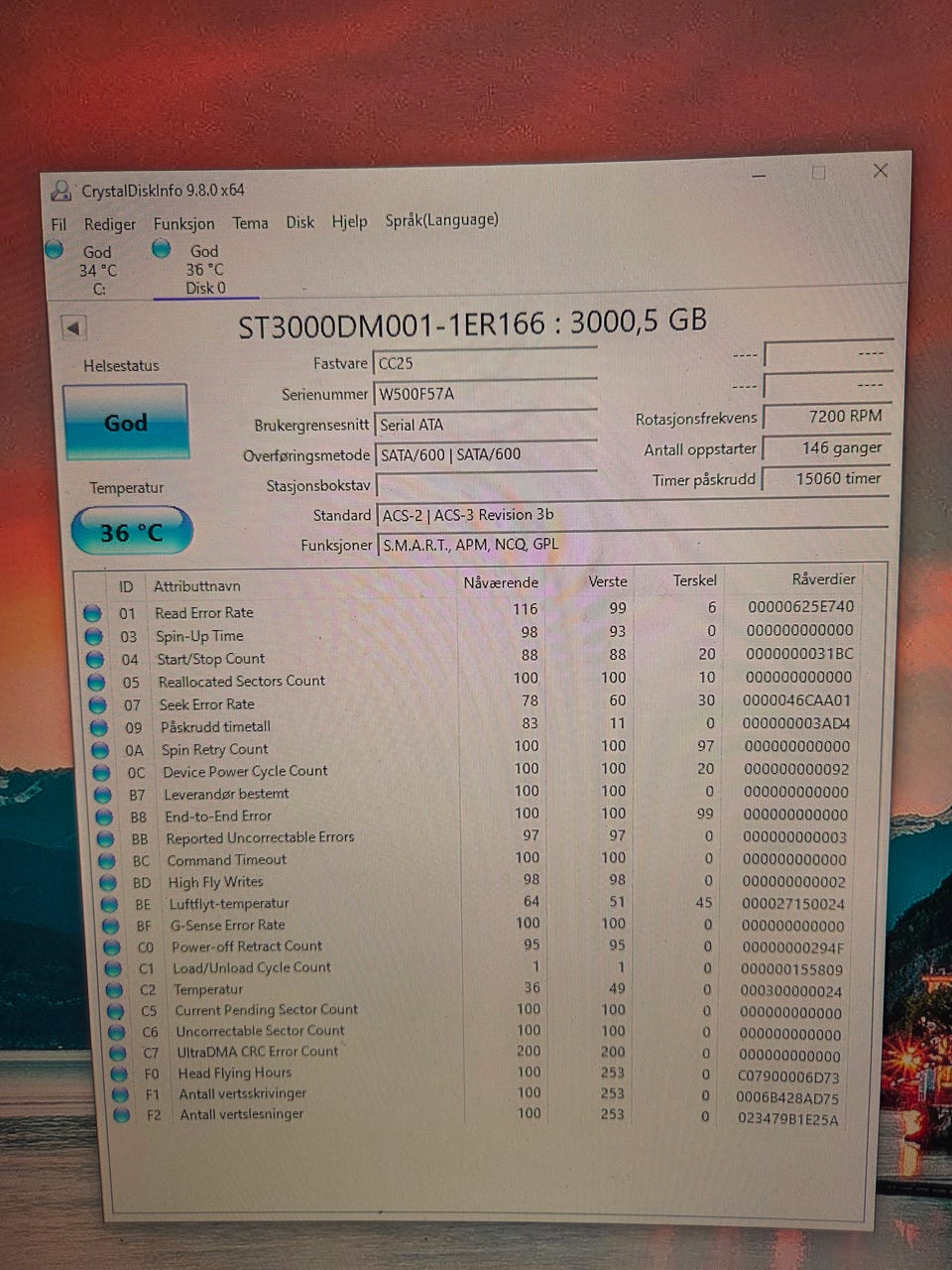Viewport: 952px width, 1270px height.
Task: Select the Reallocated Sectors Count row text
Action: 242,682
